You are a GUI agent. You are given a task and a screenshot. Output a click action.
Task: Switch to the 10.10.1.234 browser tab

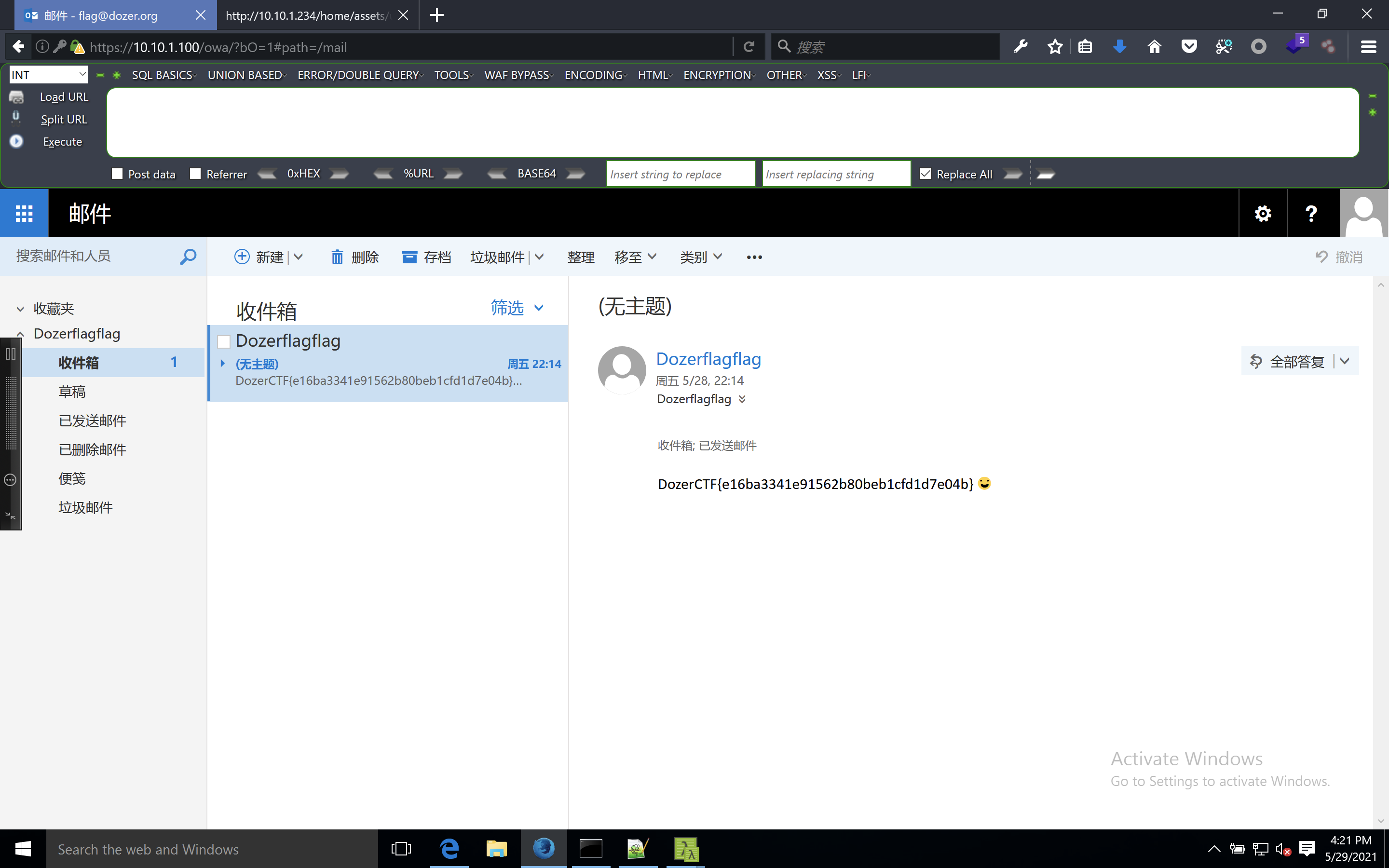pyautogui.click(x=307, y=15)
